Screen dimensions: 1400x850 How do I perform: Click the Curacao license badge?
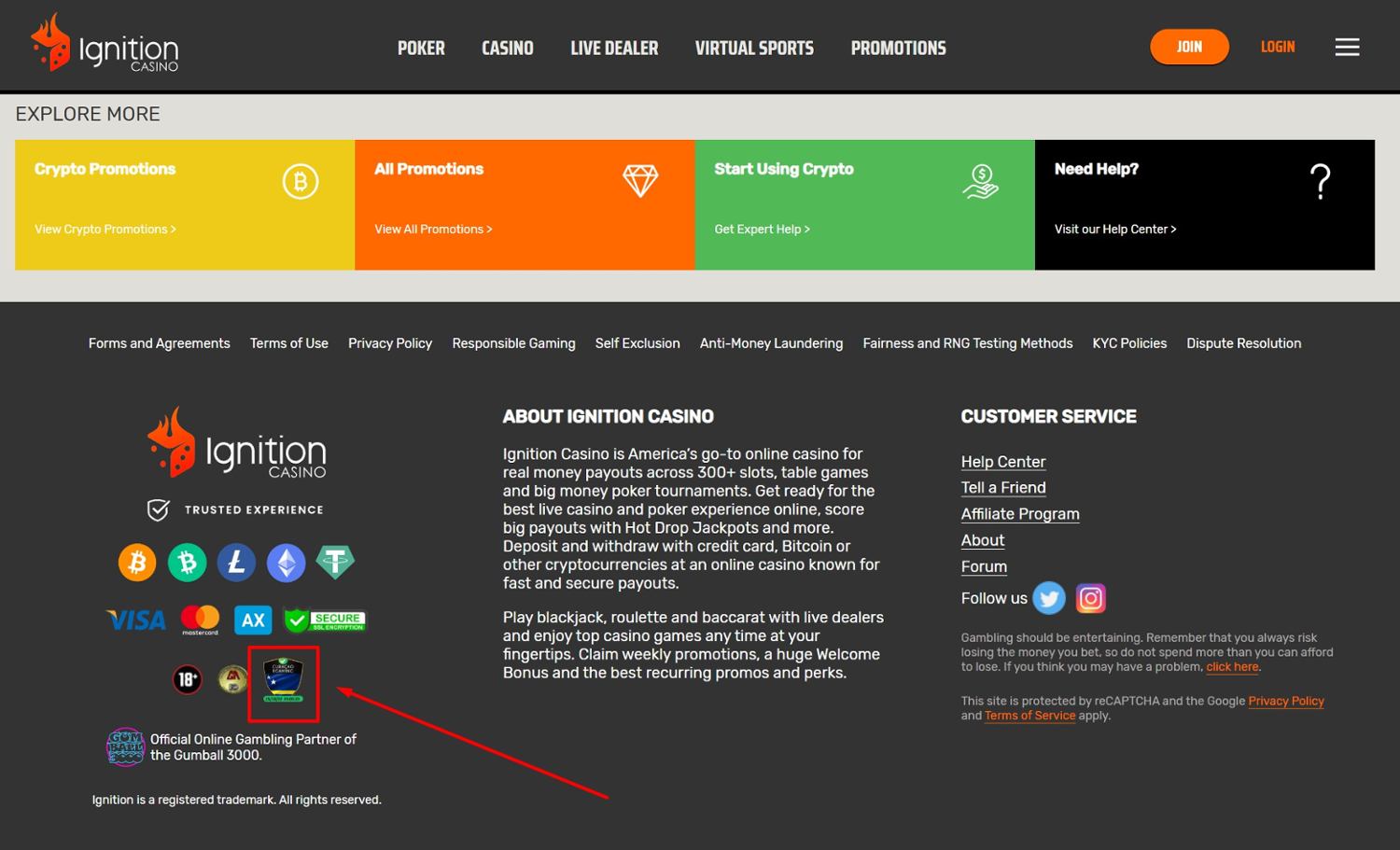283,680
